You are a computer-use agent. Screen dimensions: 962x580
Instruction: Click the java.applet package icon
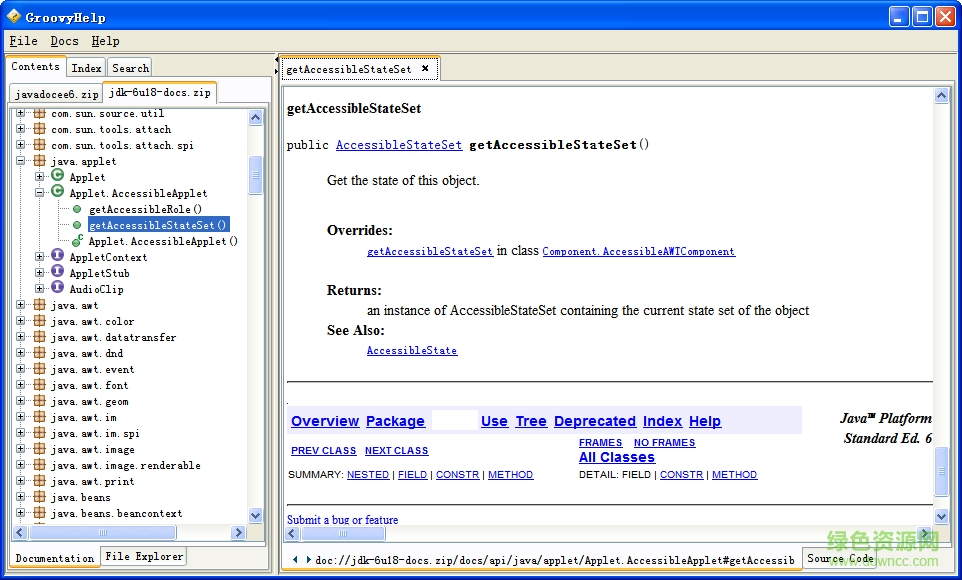(x=39, y=161)
